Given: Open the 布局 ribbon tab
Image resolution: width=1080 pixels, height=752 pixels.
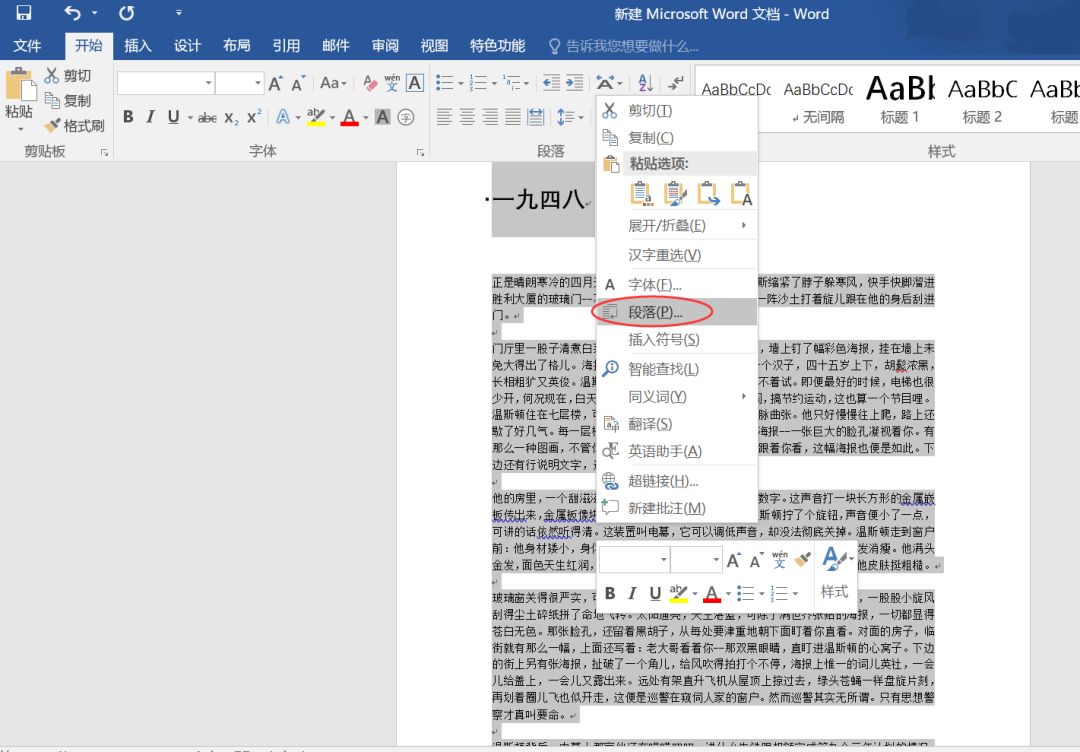Looking at the screenshot, I should click(x=236, y=45).
